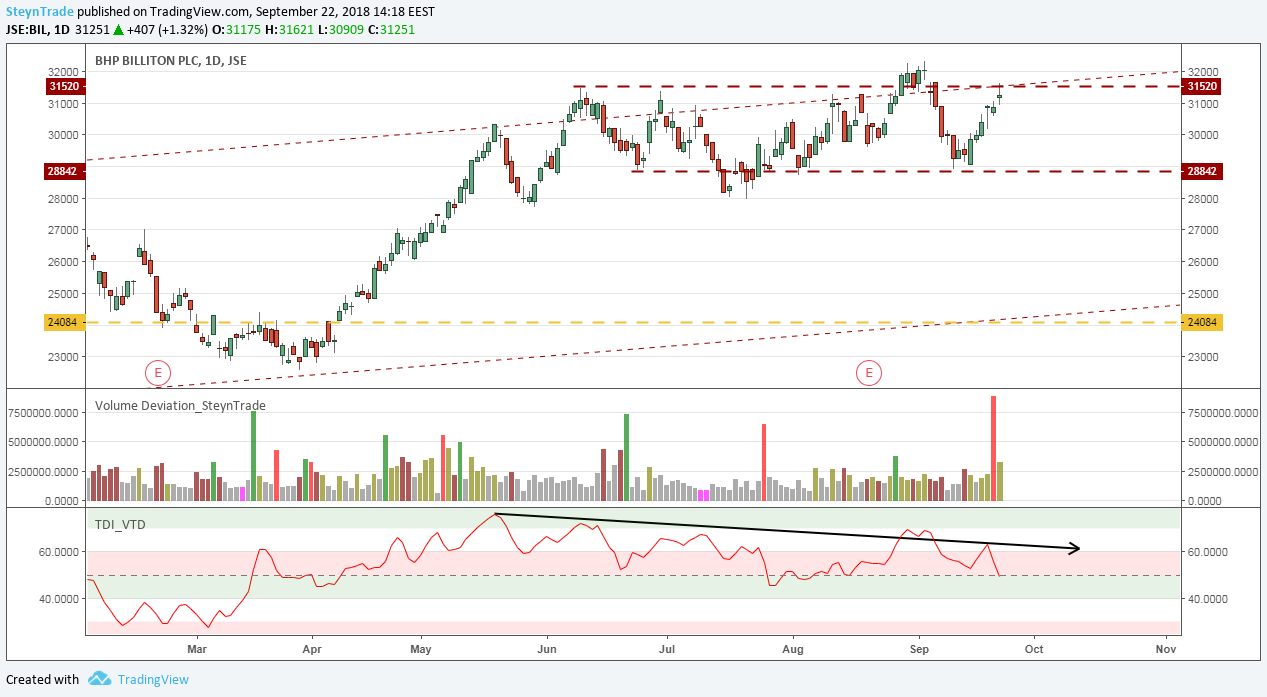1267x697 pixels.
Task: Click the earnings E marker near March
Action: click(x=158, y=373)
